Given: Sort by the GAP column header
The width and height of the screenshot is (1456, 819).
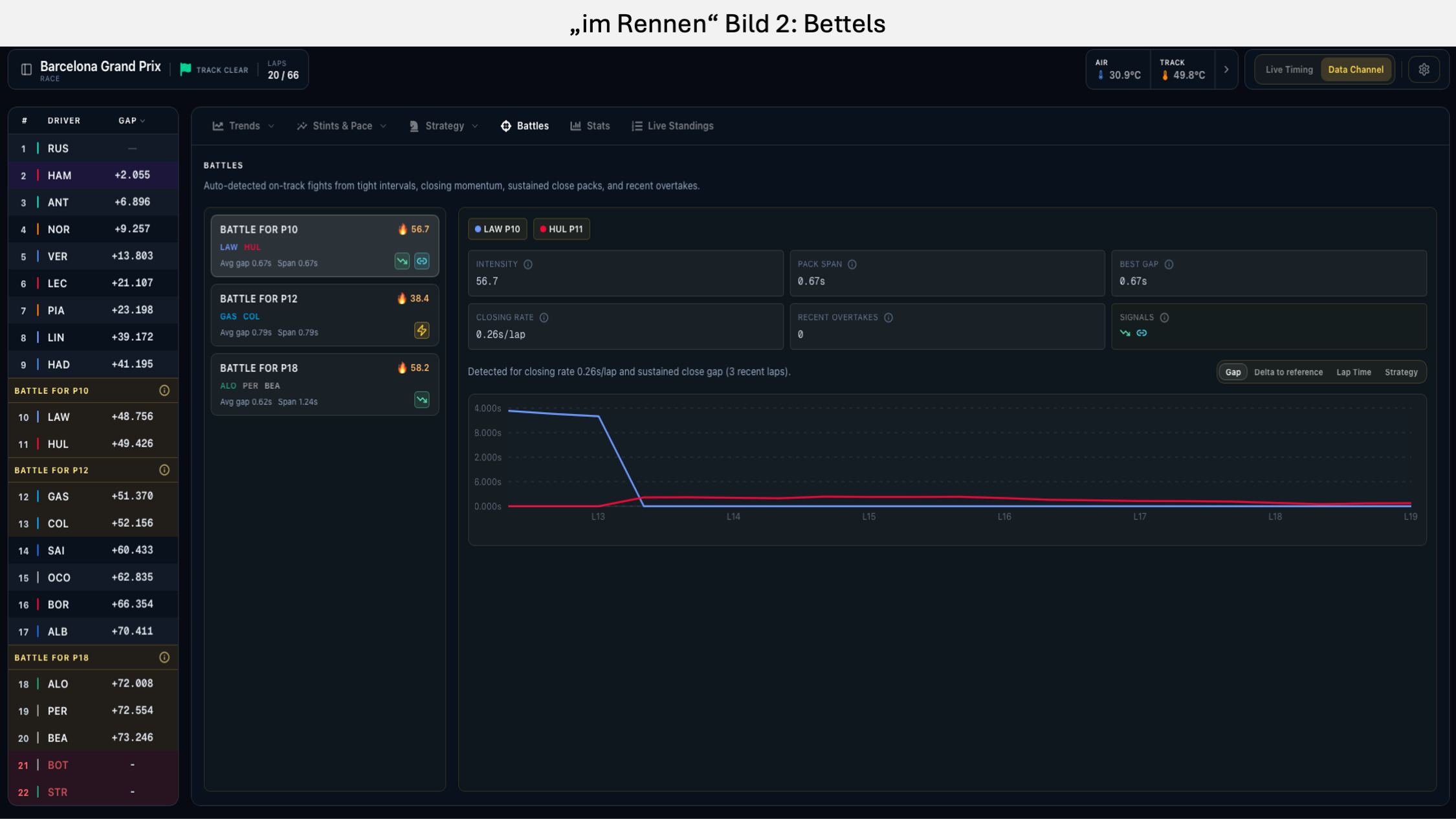Looking at the screenshot, I should tap(132, 121).
